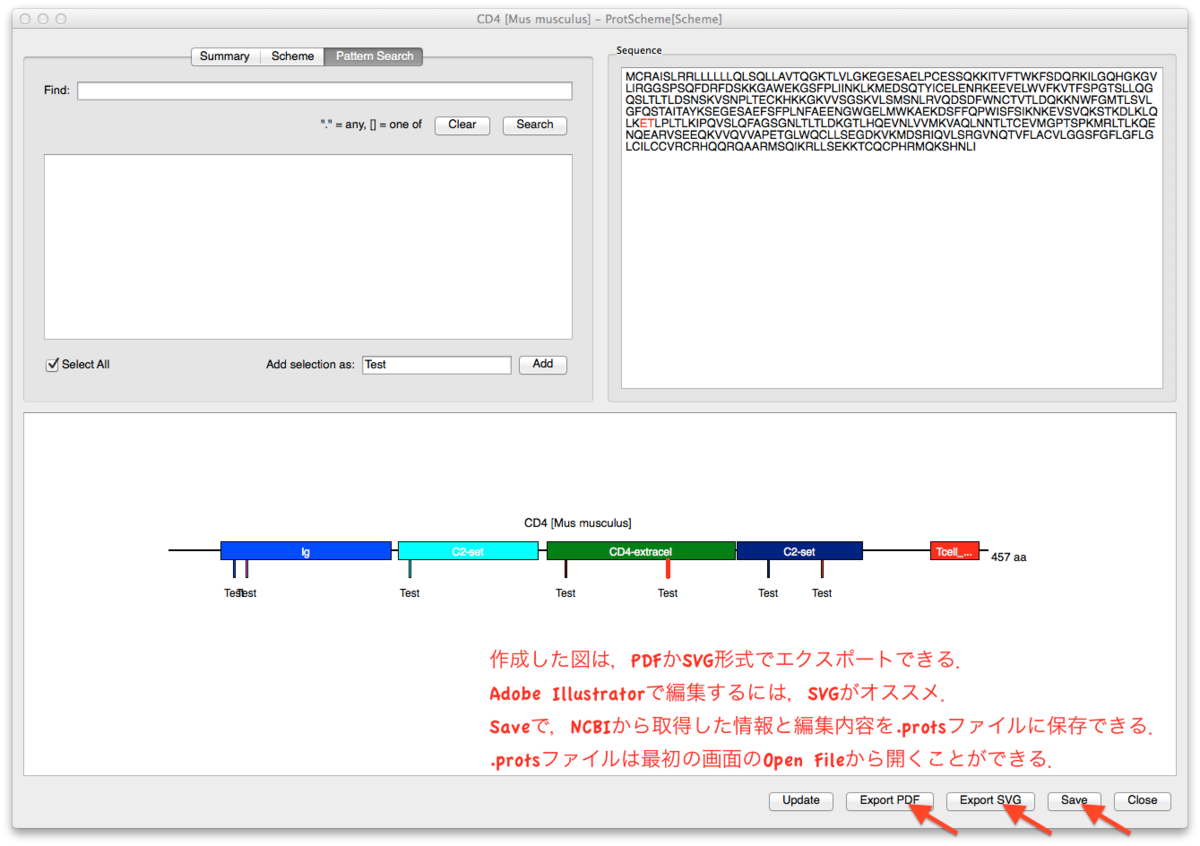Select the blue Ig domain block
The image size is (1200, 846).
306,551
